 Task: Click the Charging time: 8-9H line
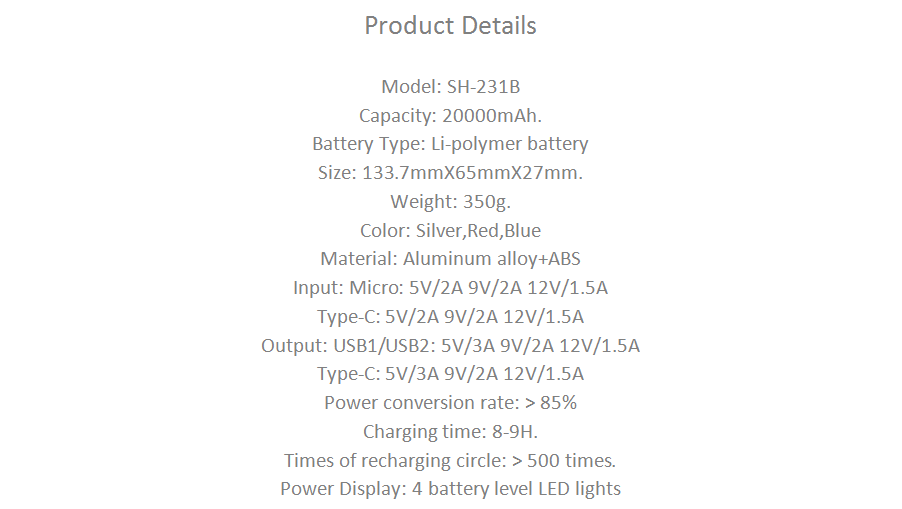point(450,432)
